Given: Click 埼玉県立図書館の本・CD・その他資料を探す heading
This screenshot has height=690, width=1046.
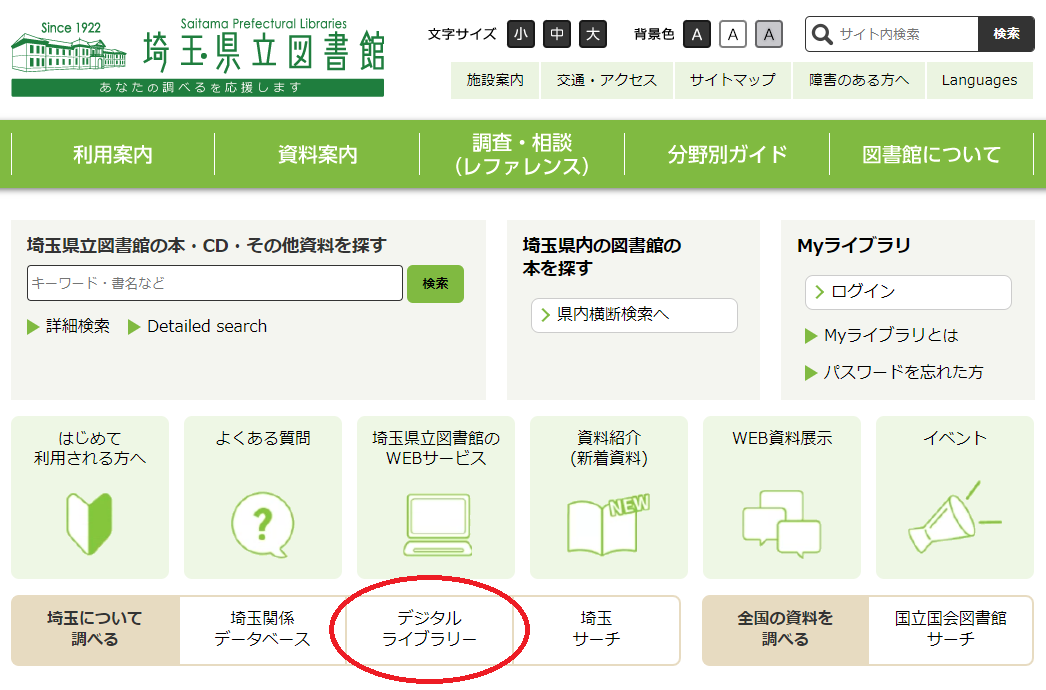Looking at the screenshot, I should (x=207, y=246).
